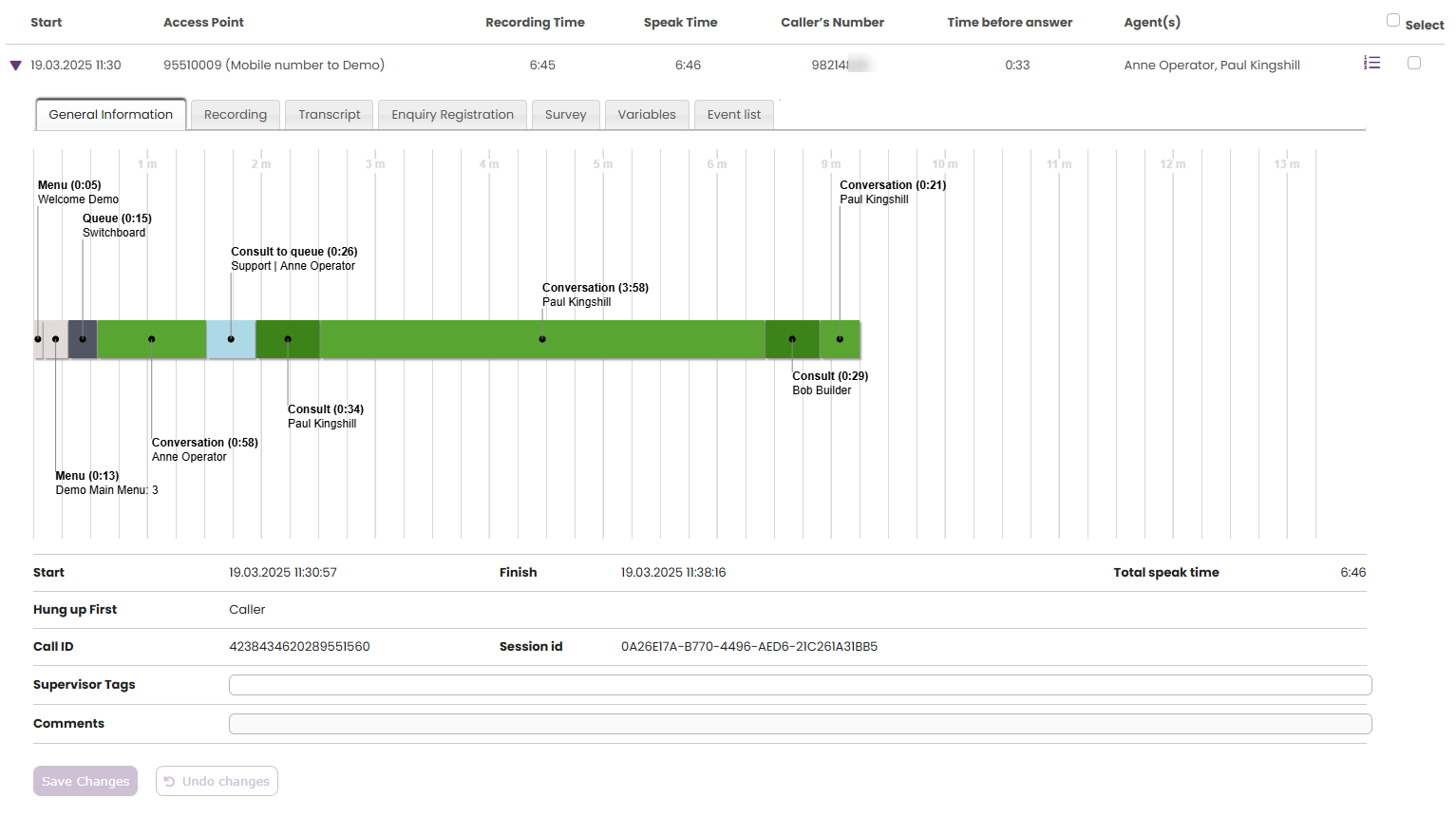Check the call row selection checkbox
Image resolution: width=1456 pixels, height=817 pixels.
click(x=1413, y=63)
